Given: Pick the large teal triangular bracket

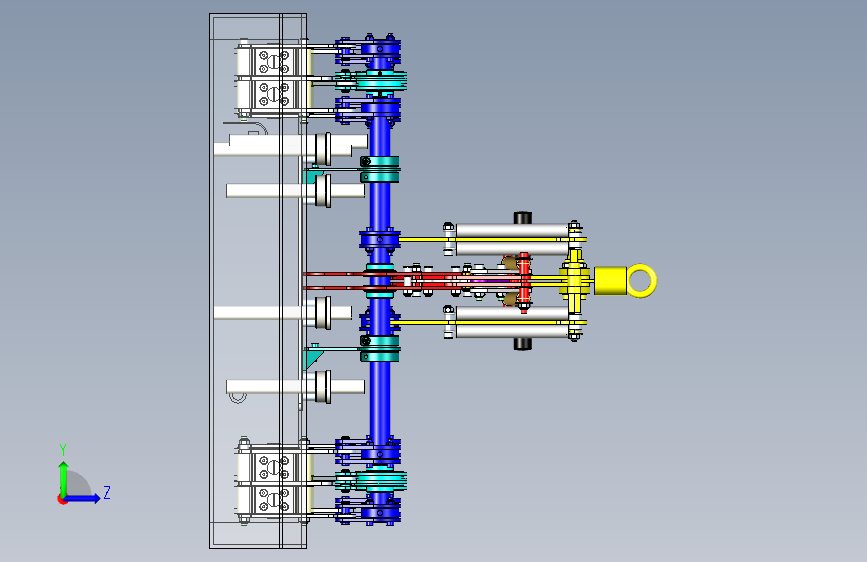Looking at the screenshot, I should (312, 358).
